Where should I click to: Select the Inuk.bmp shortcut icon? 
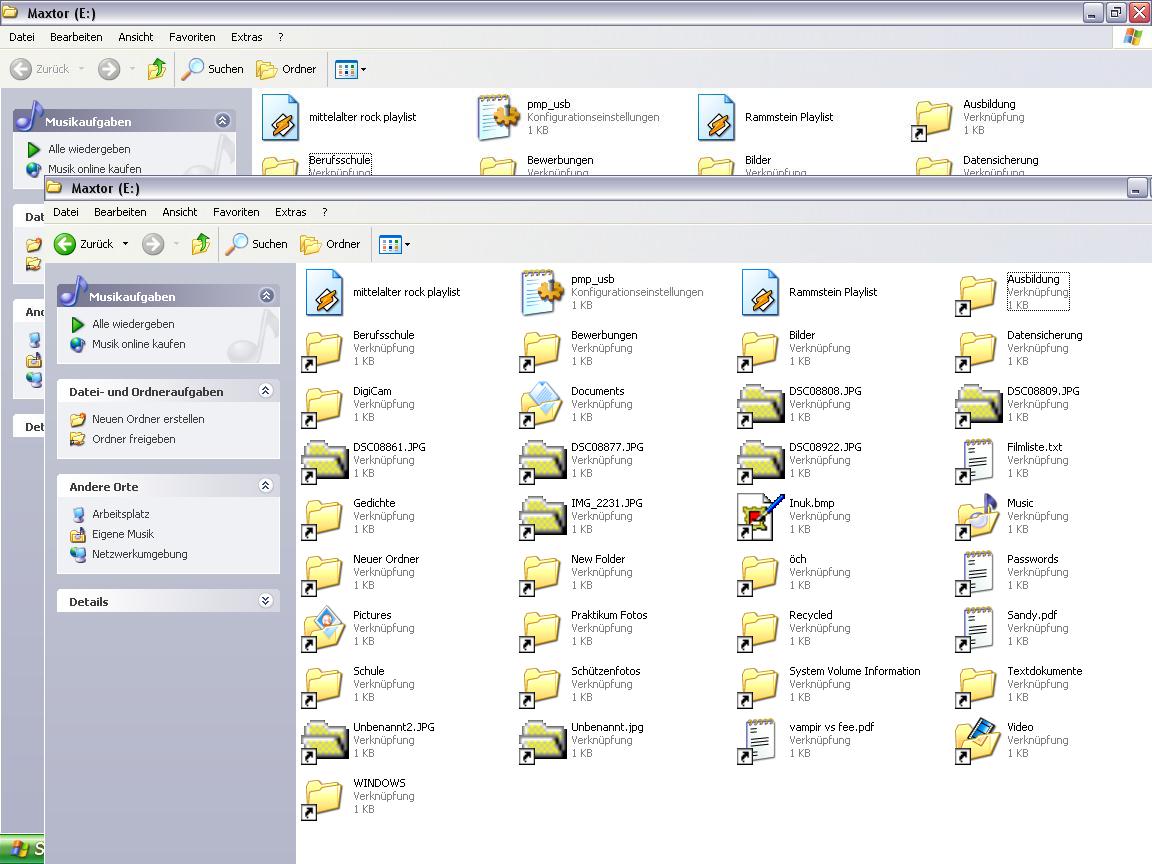(x=760, y=516)
